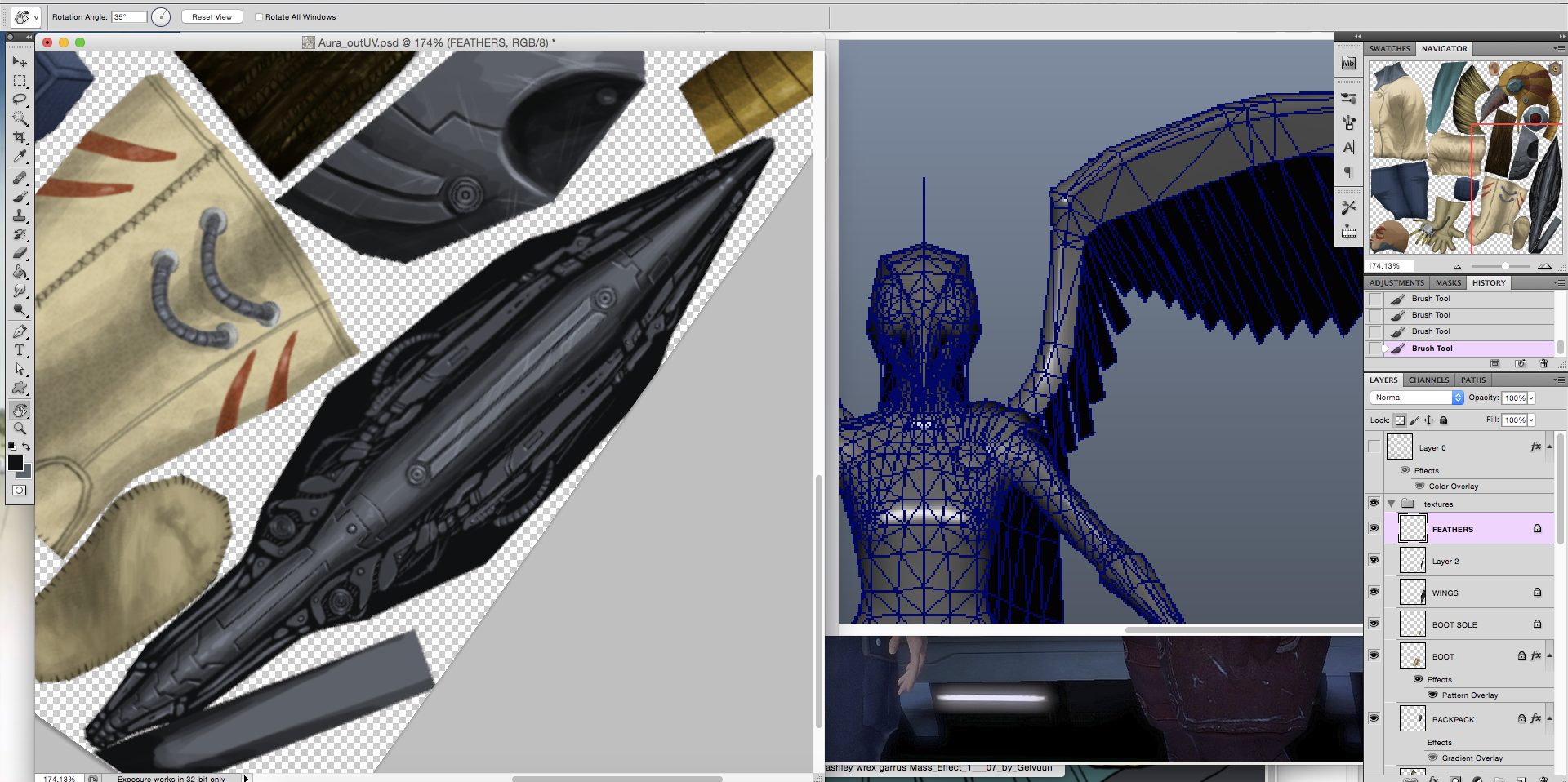The width and height of the screenshot is (1568, 782).
Task: Hide the textures group
Action: (x=1374, y=504)
